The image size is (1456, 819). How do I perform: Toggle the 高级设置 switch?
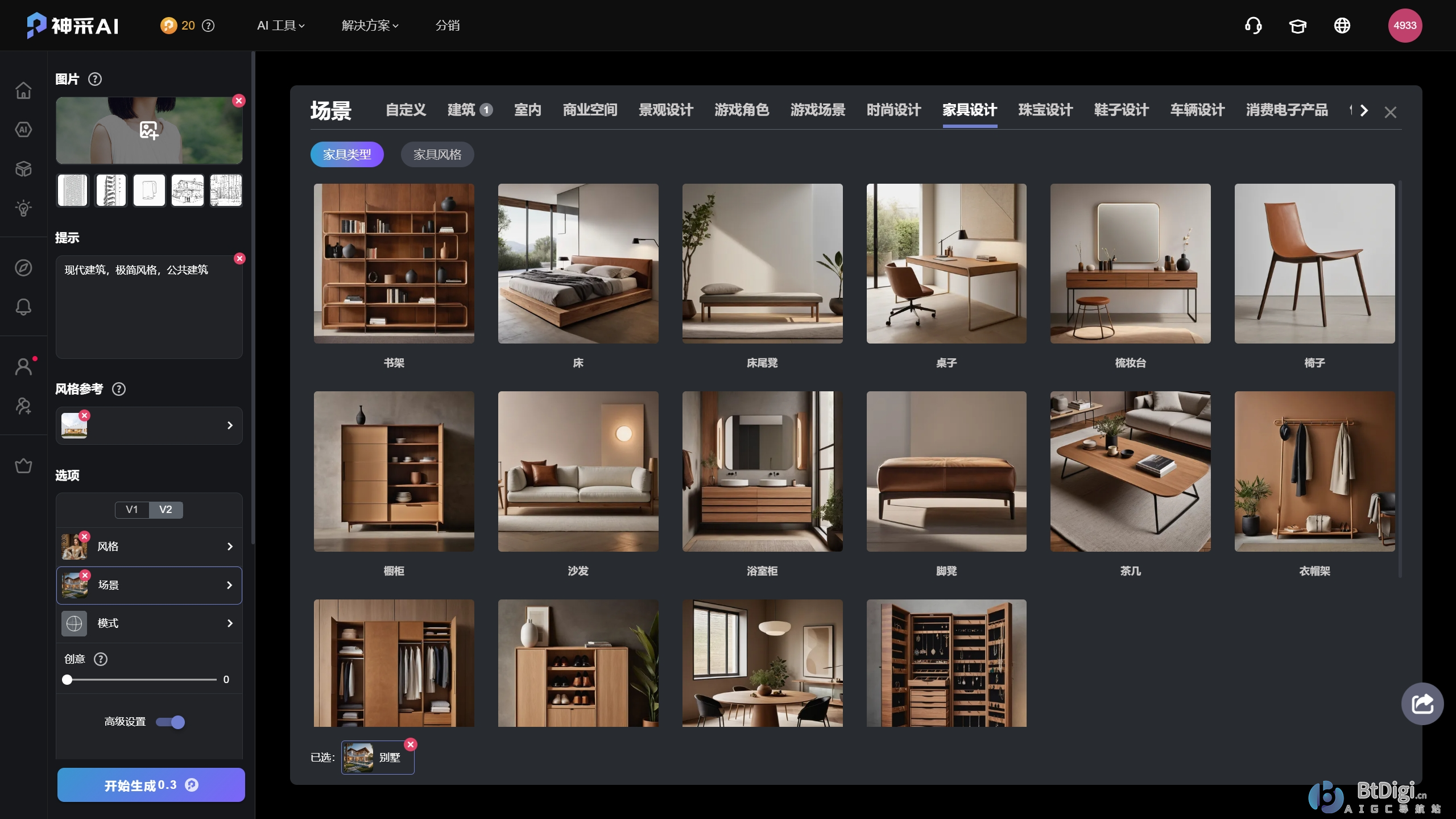click(x=171, y=722)
